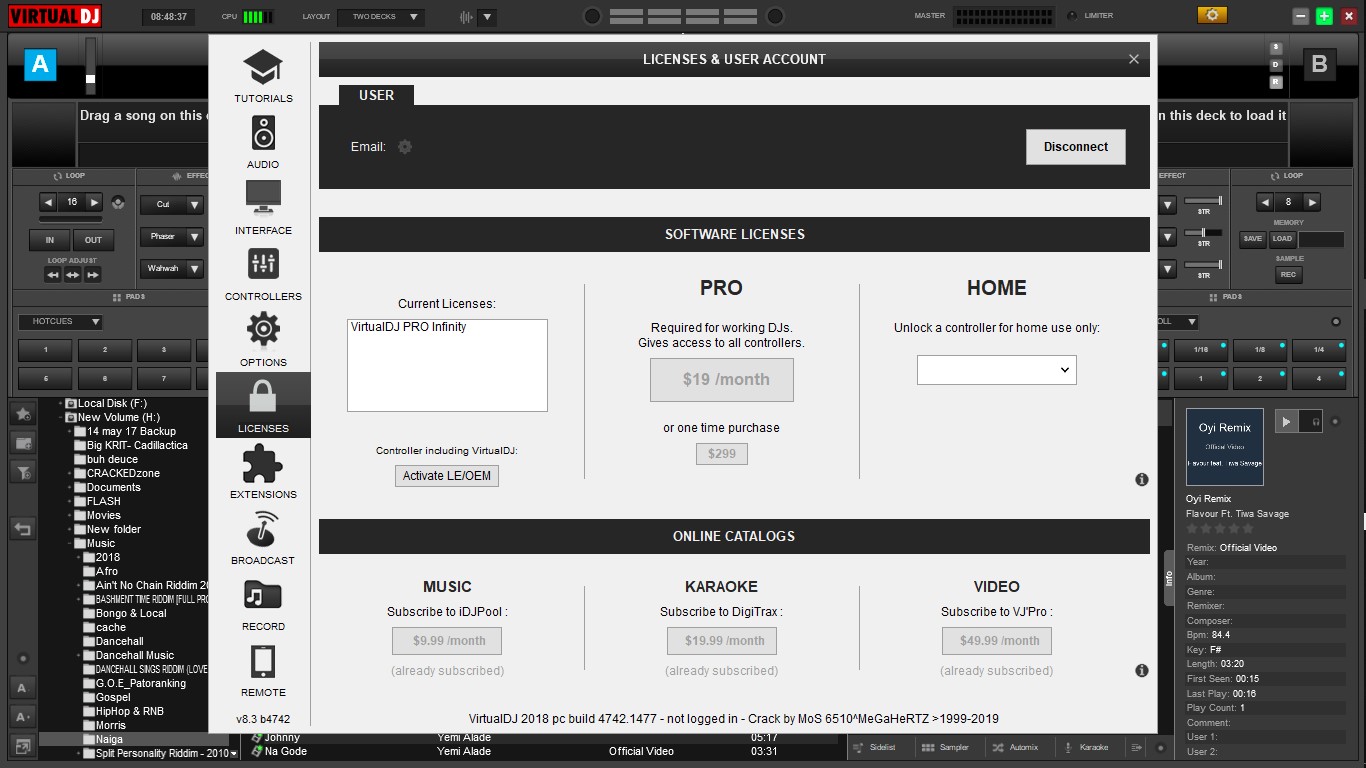Open the Cut effect dropdown

(x=172, y=204)
